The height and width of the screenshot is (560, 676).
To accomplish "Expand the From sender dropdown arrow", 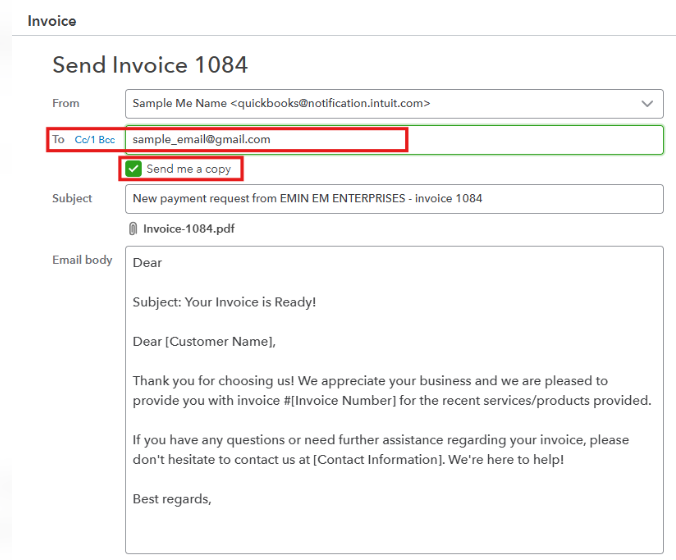I will click(646, 103).
